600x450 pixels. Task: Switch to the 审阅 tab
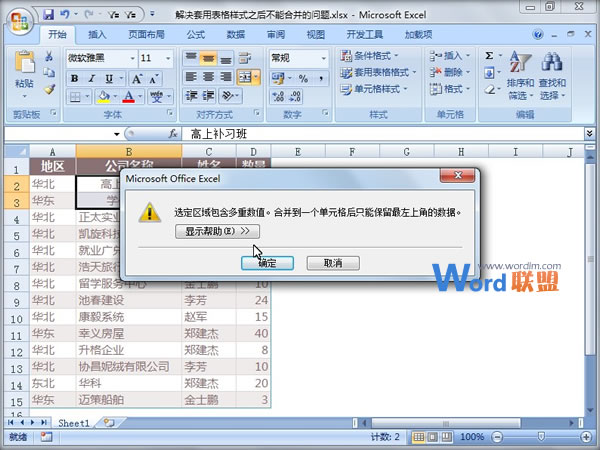[x=276, y=34]
